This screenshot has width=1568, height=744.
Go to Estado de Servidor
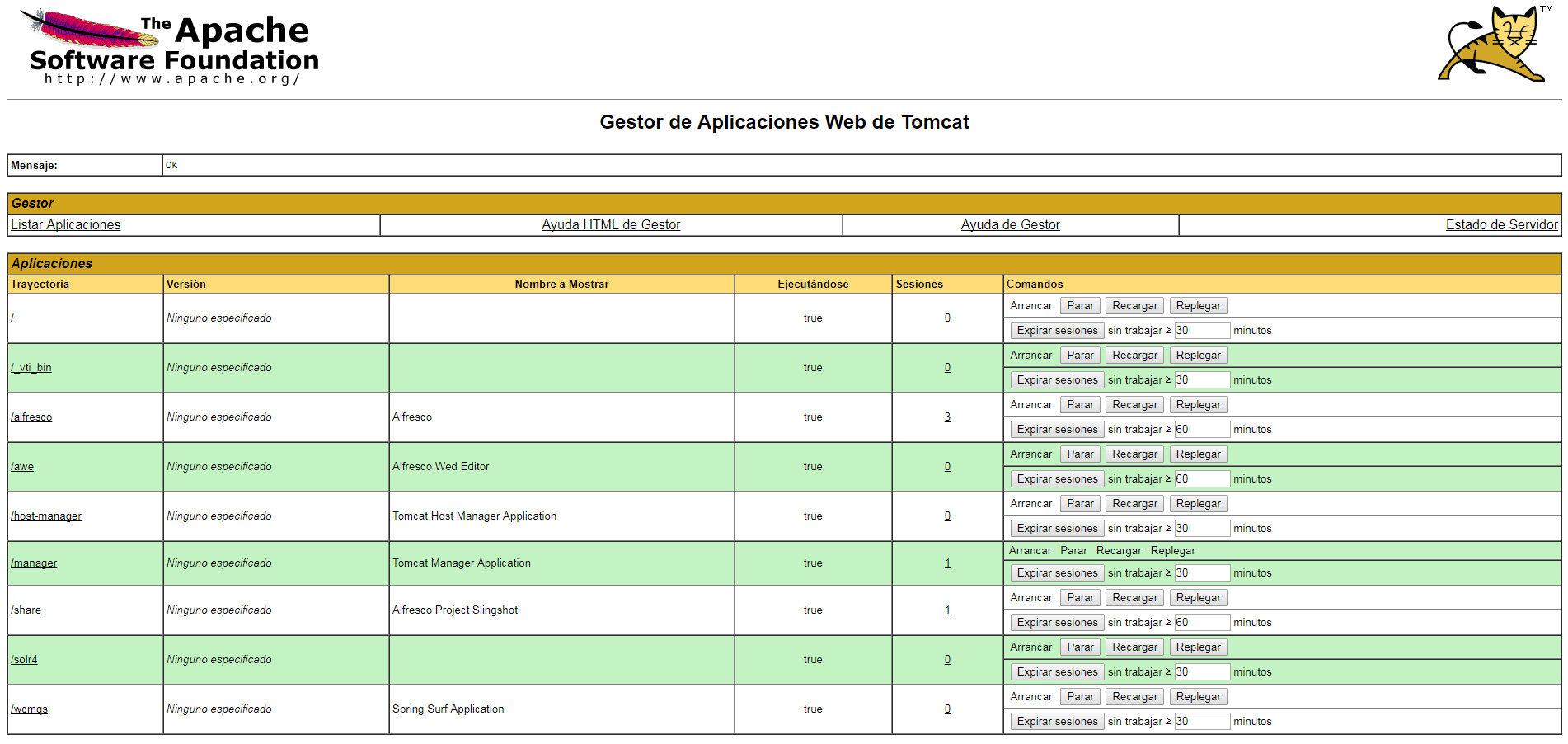click(1501, 225)
